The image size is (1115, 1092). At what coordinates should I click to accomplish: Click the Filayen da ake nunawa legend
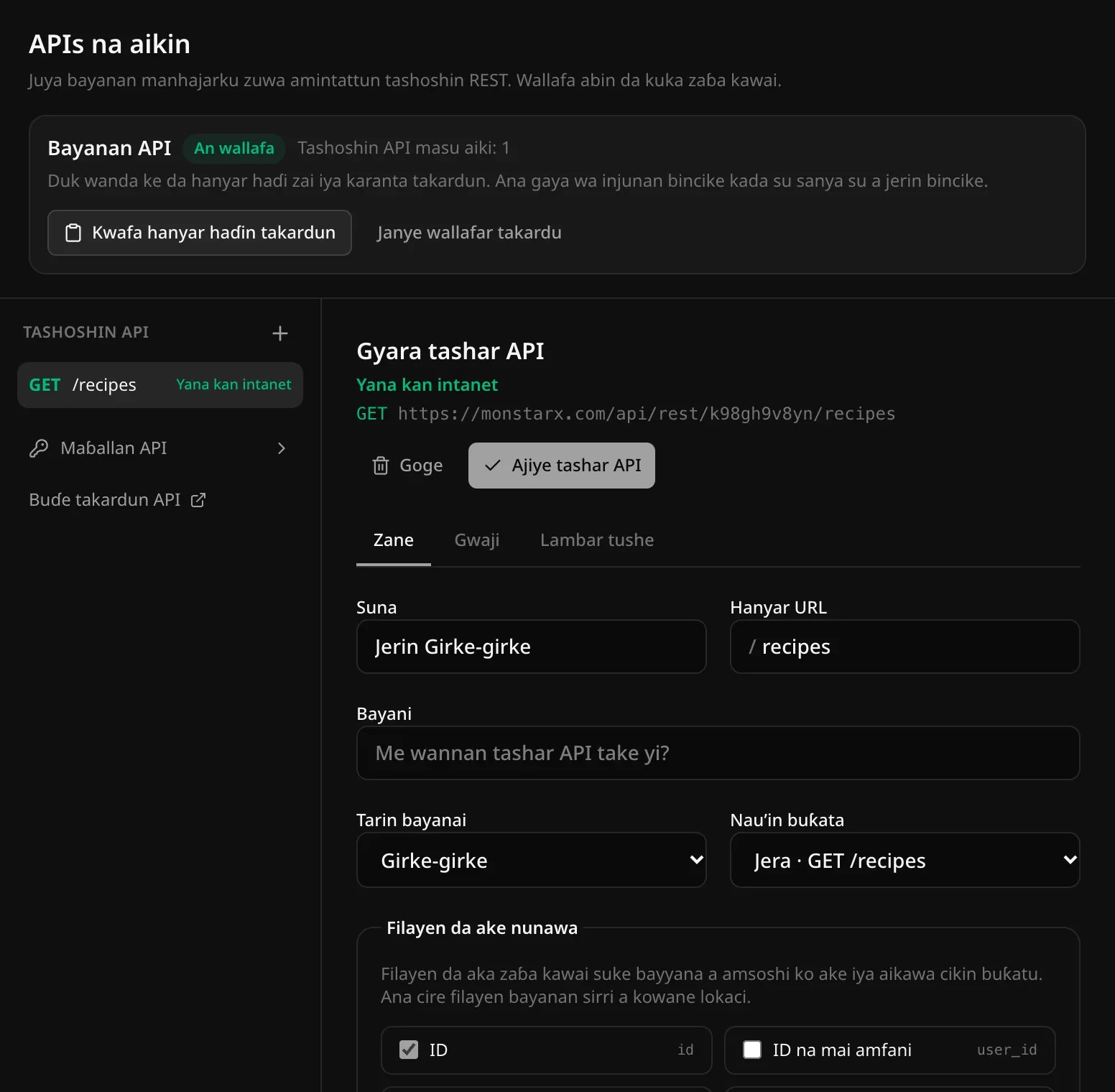(482, 928)
